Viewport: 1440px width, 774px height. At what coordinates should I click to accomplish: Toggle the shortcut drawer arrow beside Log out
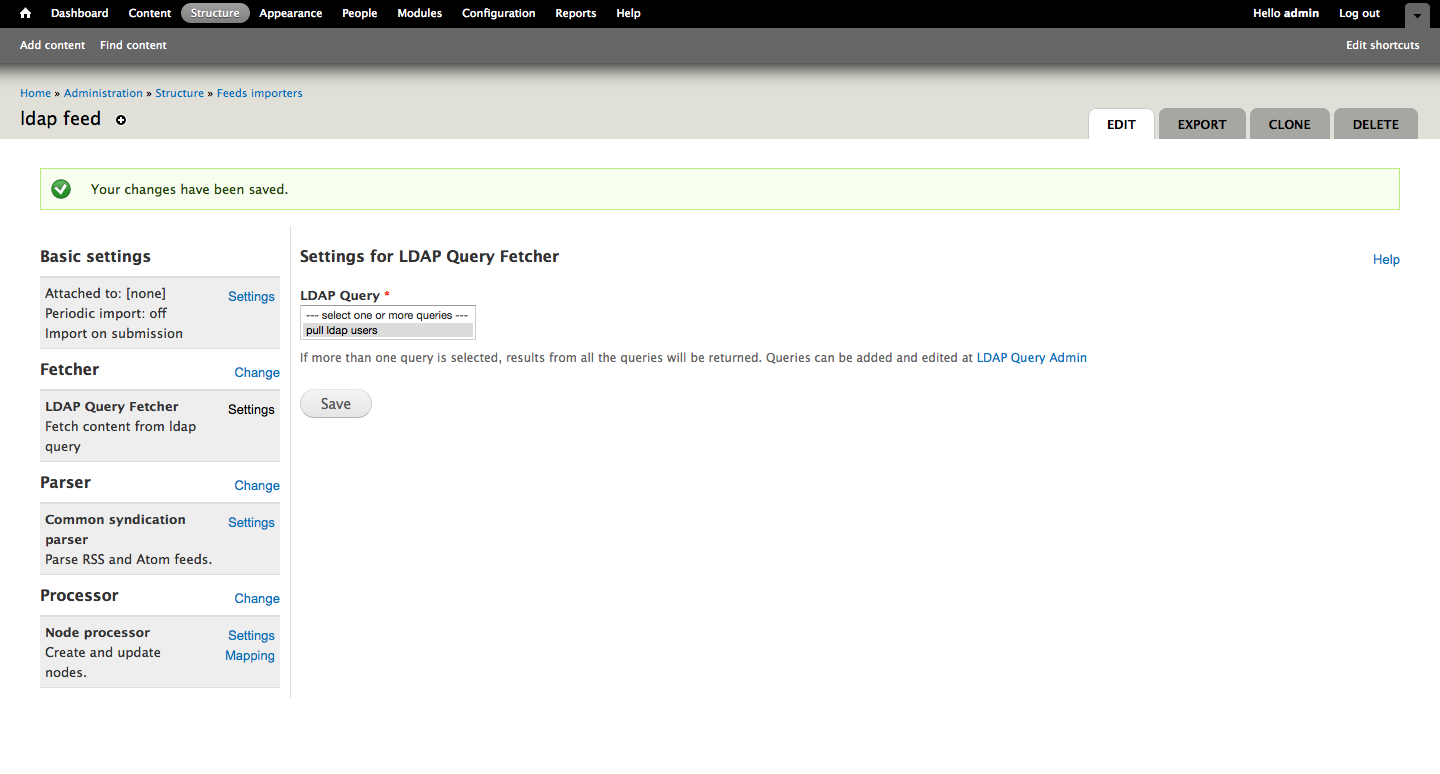point(1417,16)
